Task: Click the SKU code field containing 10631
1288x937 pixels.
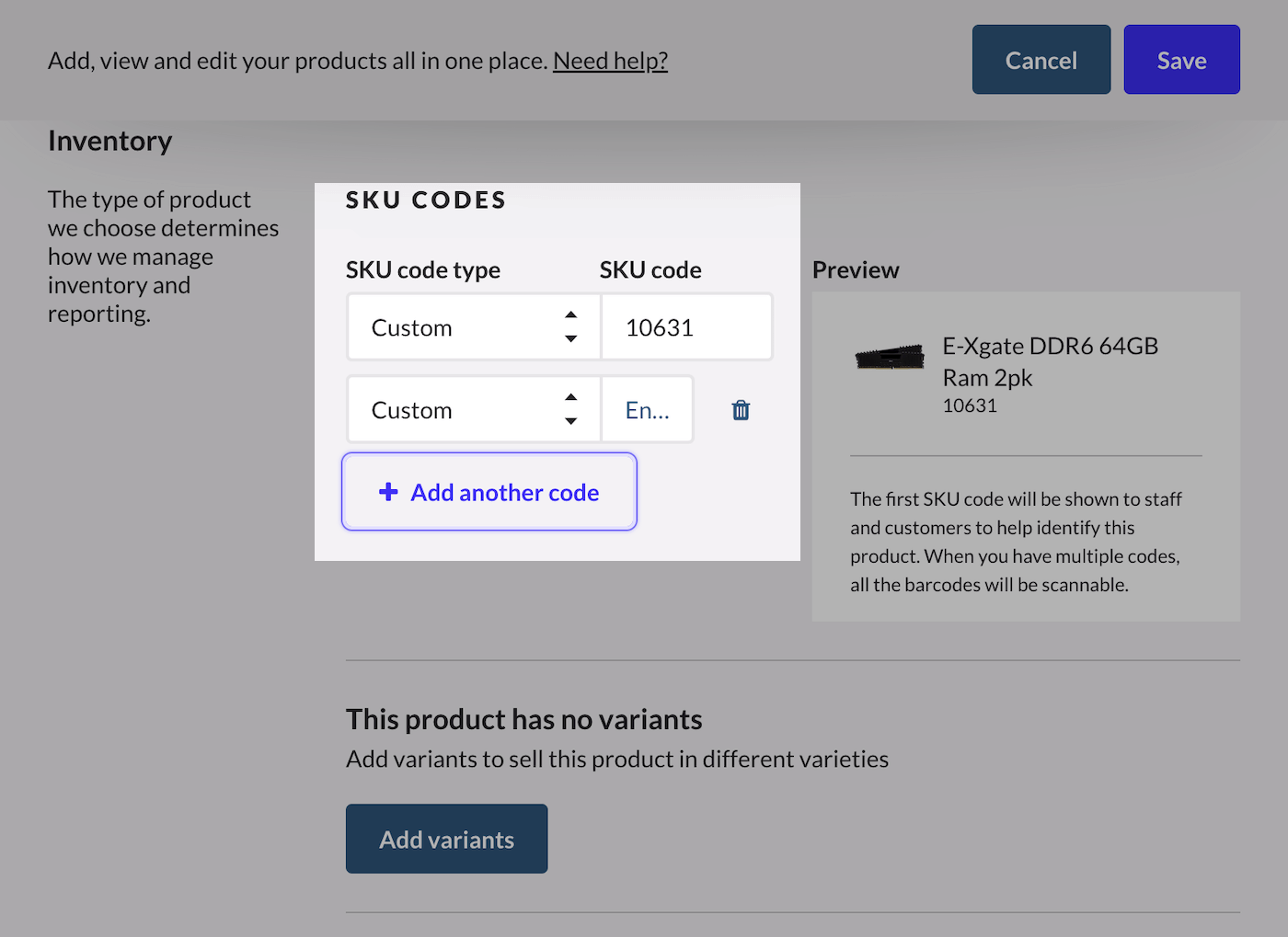Action: pos(686,327)
